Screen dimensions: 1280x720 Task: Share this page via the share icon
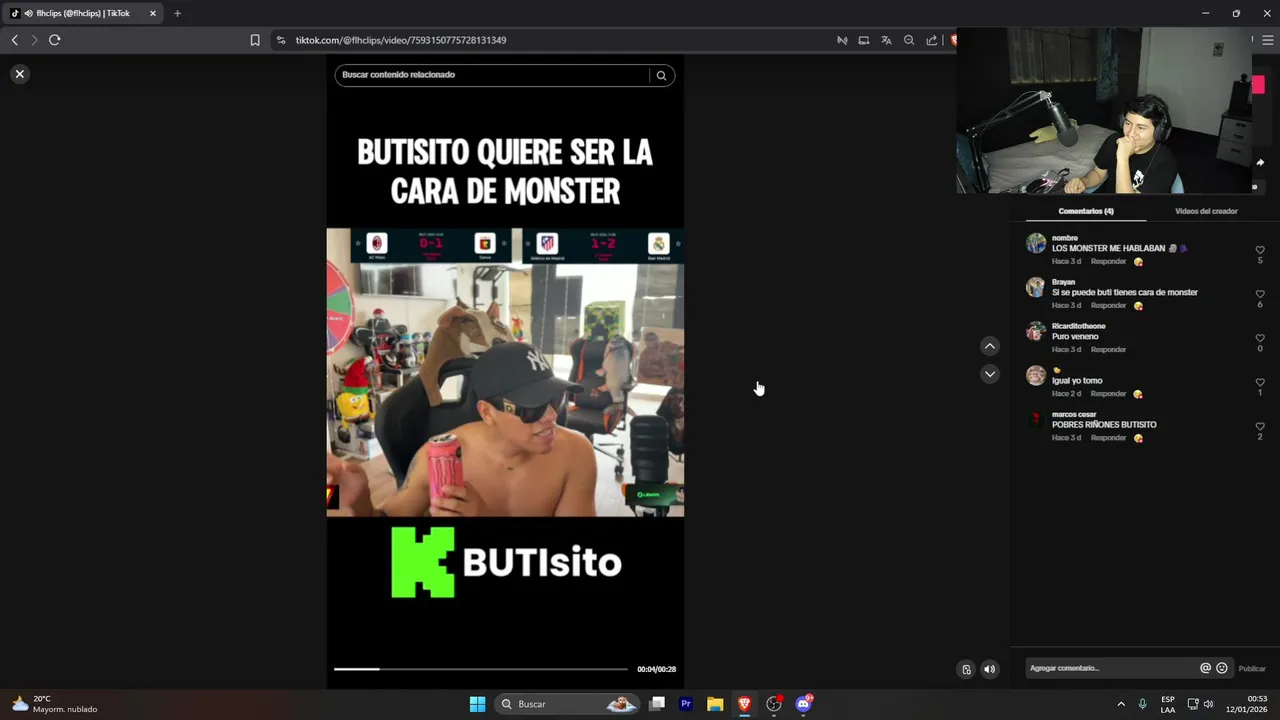point(932,40)
